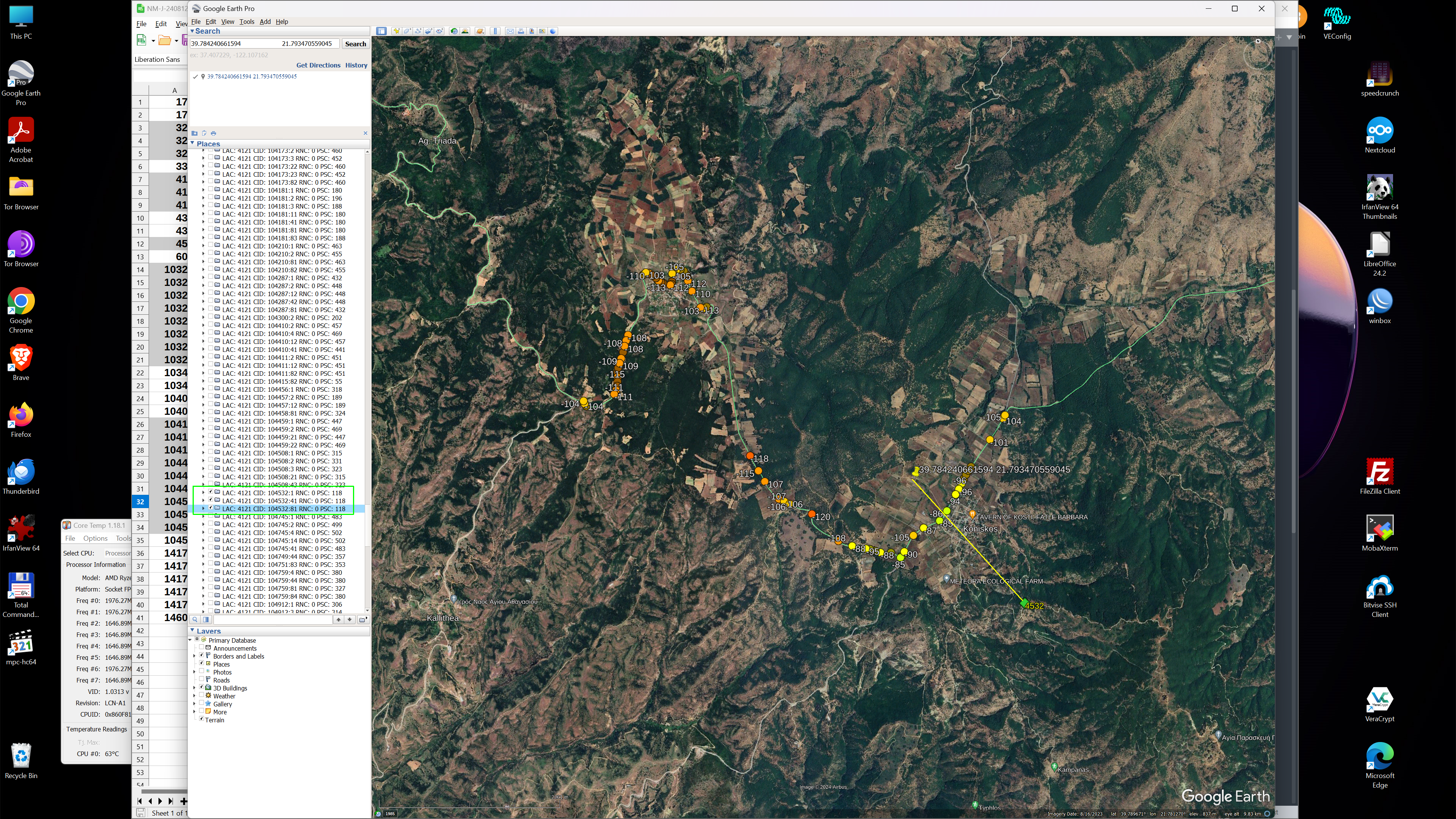The height and width of the screenshot is (819, 1456).
Task: Check the CID 104745:1 PSC 483 place
Action: [211, 516]
